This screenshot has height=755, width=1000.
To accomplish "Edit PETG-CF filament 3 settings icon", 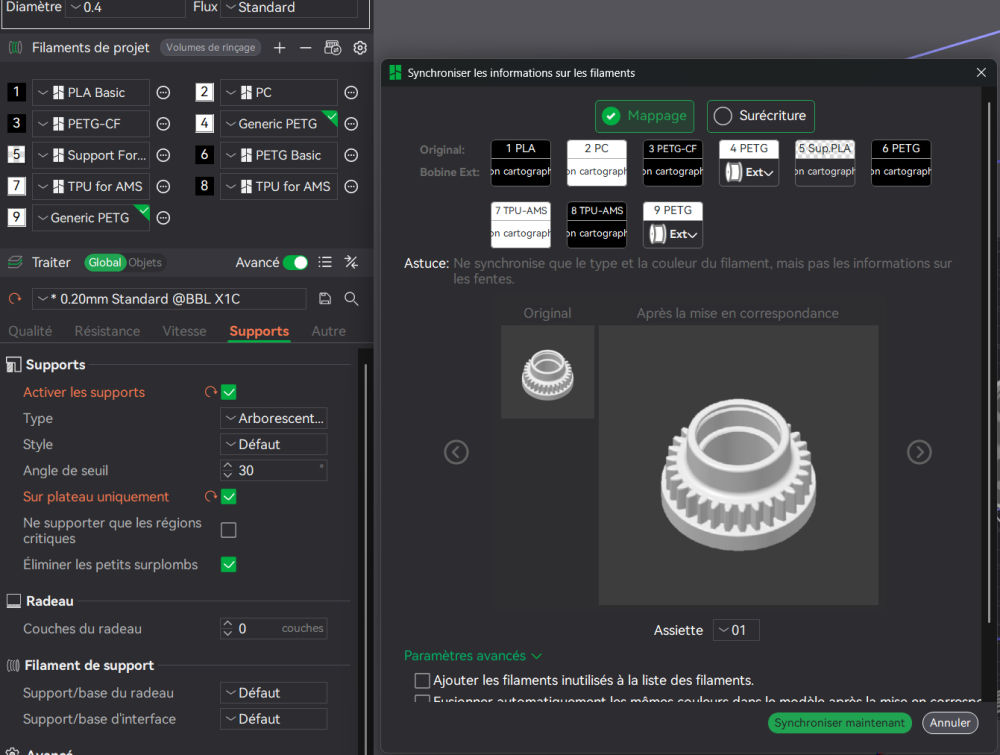I will point(163,124).
